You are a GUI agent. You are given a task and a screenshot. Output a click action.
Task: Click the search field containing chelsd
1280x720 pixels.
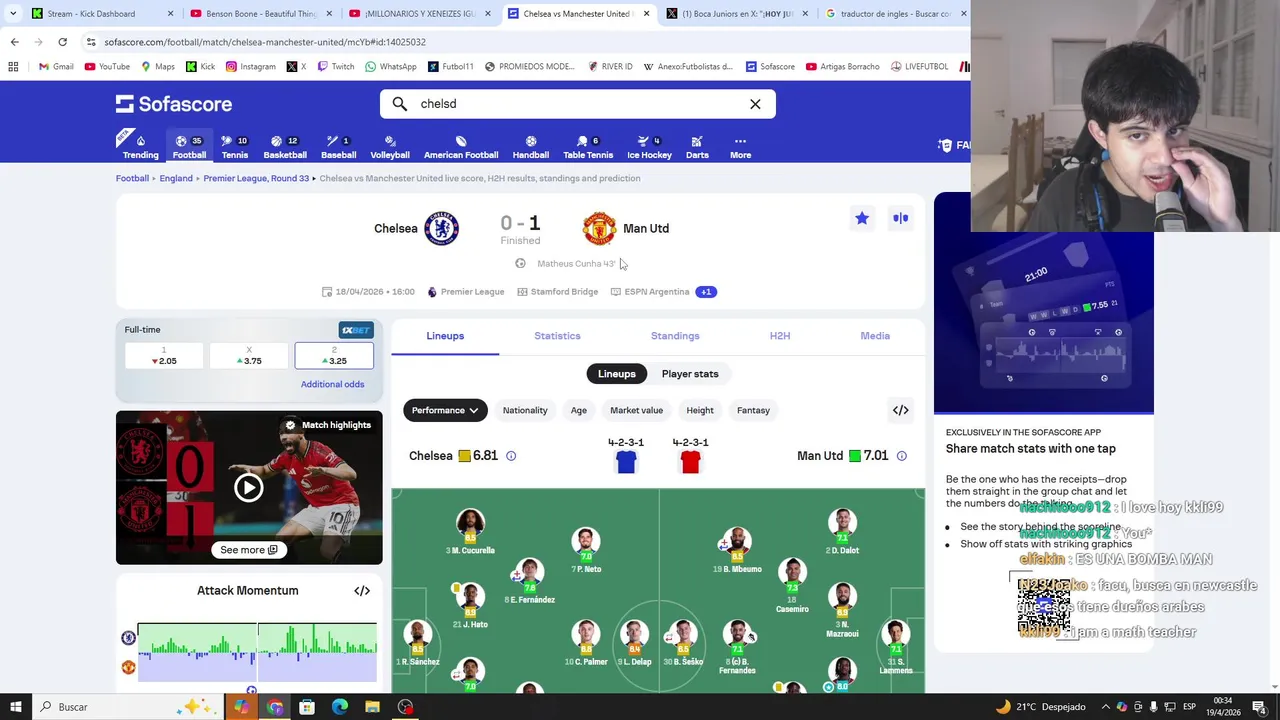point(577,104)
